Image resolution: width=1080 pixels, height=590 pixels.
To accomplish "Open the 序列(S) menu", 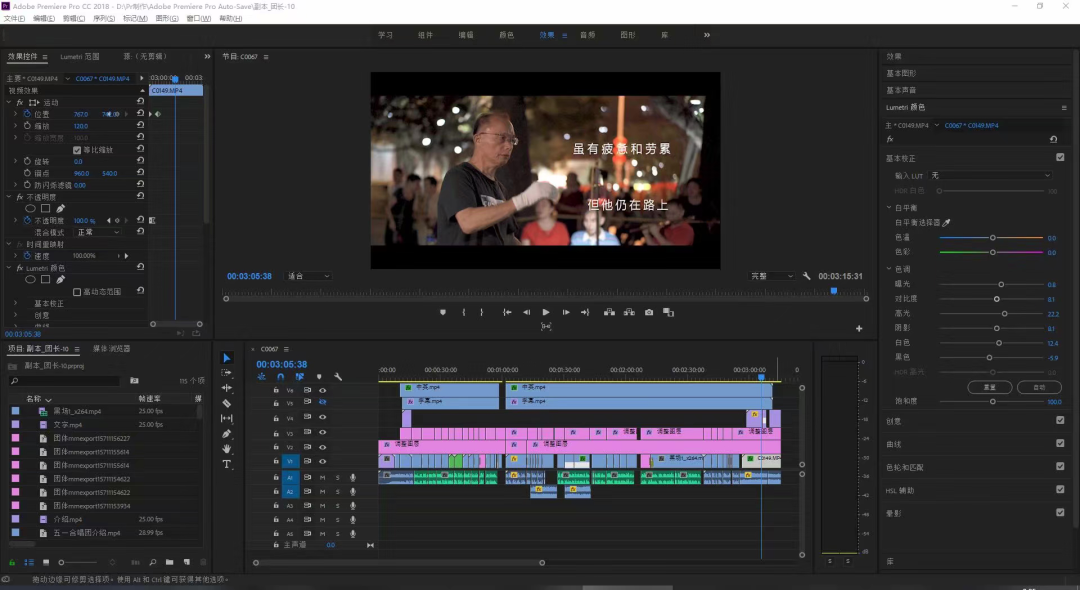I will click(x=104, y=18).
